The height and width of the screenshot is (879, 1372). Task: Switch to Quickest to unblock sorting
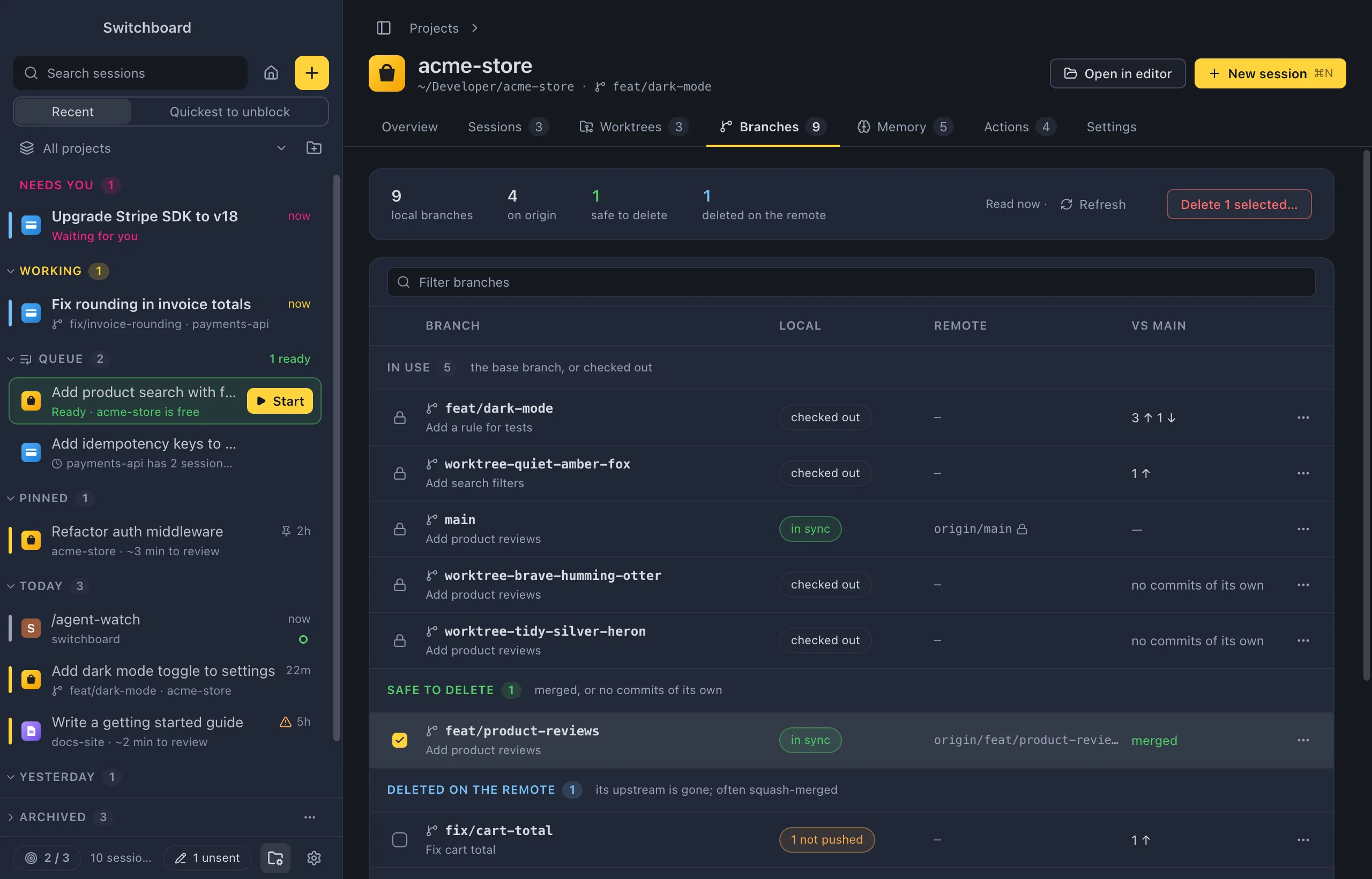pos(229,112)
